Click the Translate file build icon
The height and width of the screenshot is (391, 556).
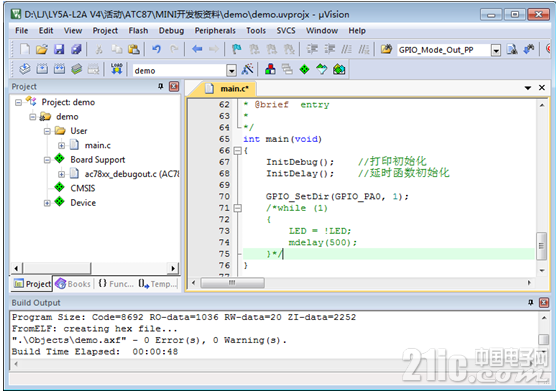[x=25, y=69]
